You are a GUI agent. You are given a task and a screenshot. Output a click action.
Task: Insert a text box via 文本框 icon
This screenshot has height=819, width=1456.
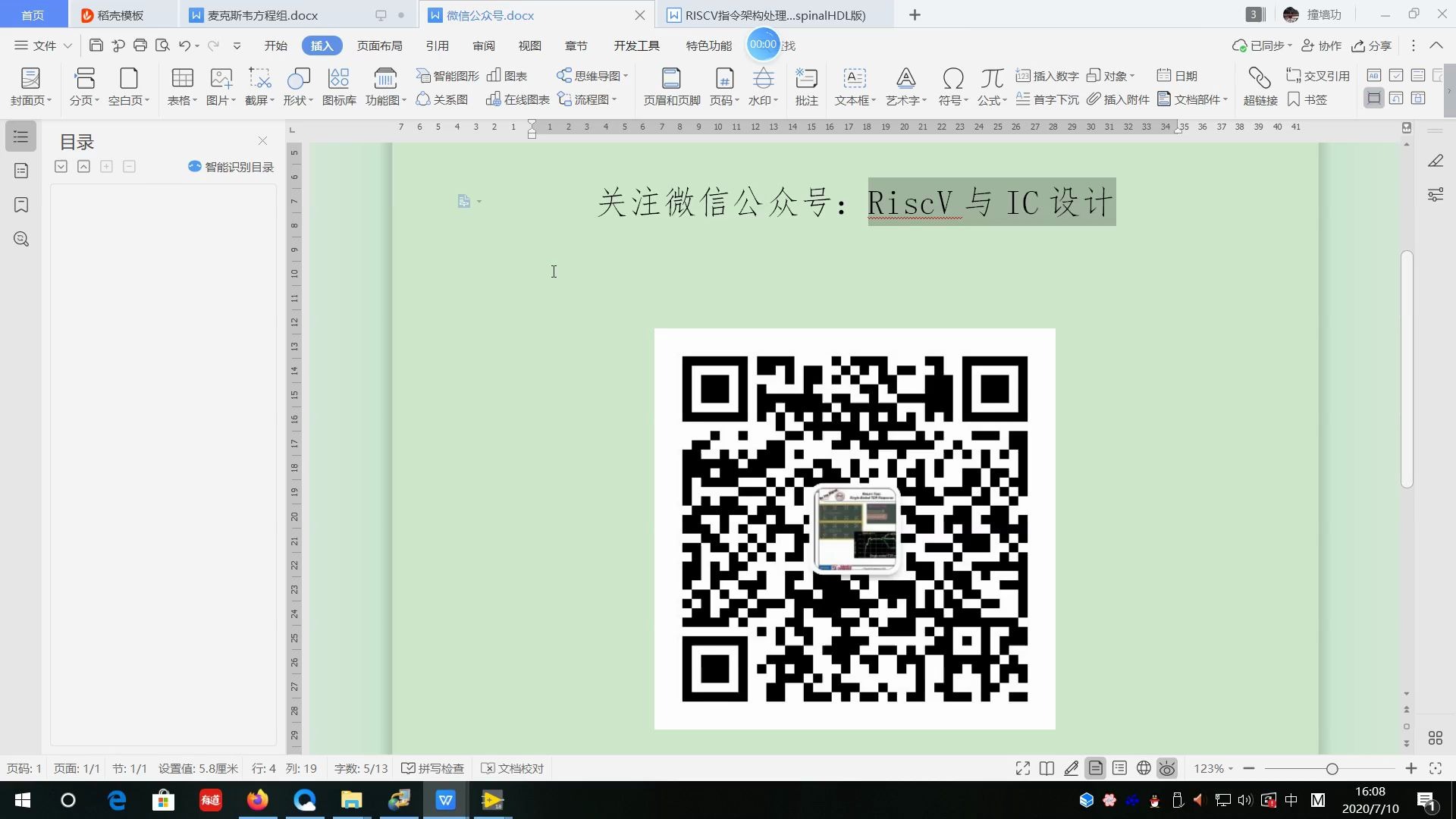point(855,86)
